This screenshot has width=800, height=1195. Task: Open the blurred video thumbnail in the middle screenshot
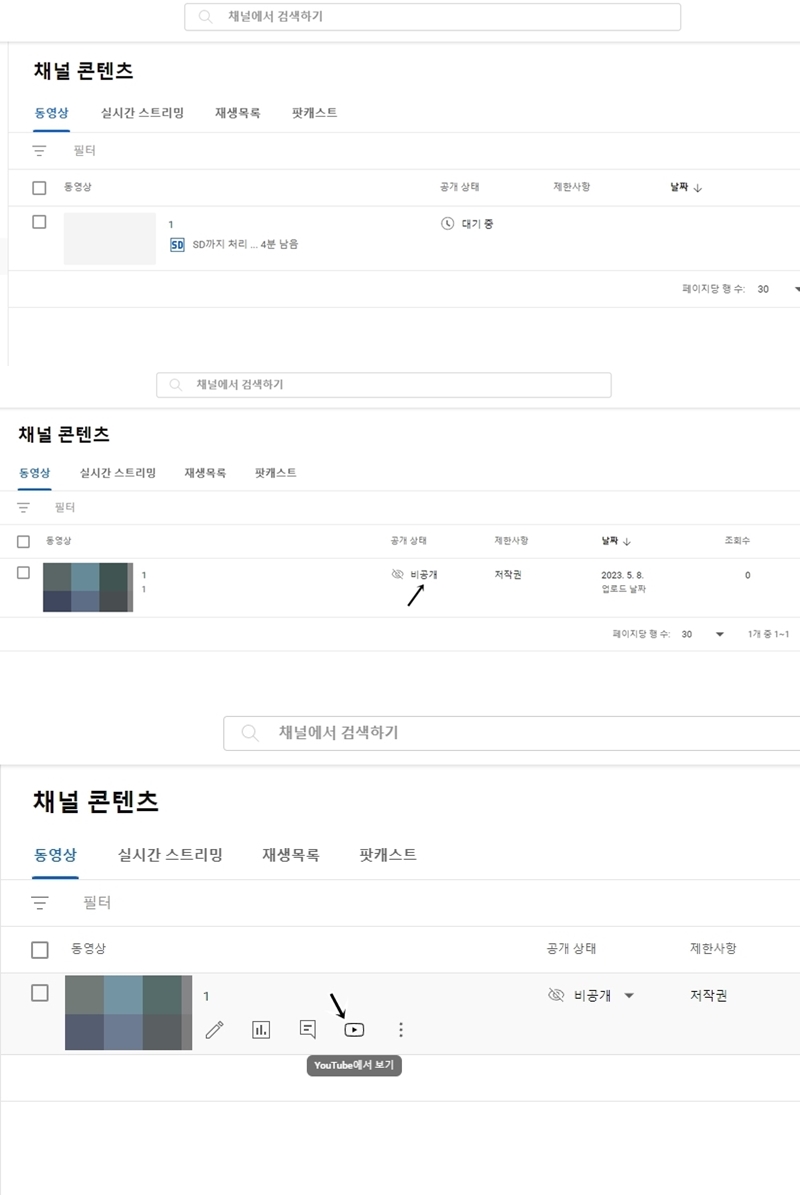pyautogui.click(x=88, y=587)
